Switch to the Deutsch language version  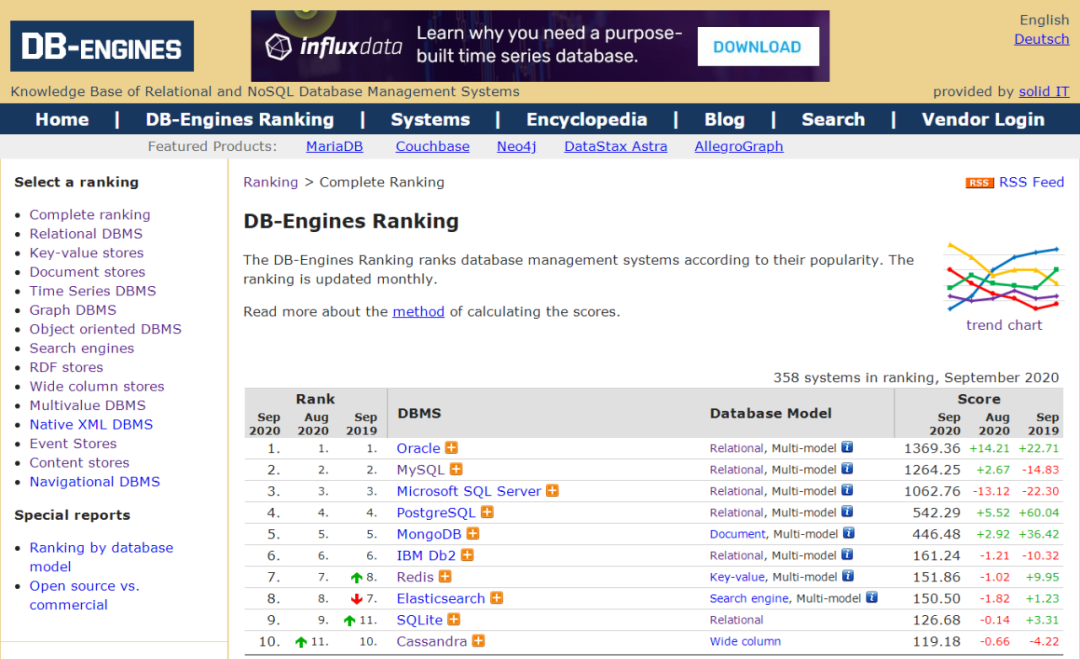pos(1041,38)
